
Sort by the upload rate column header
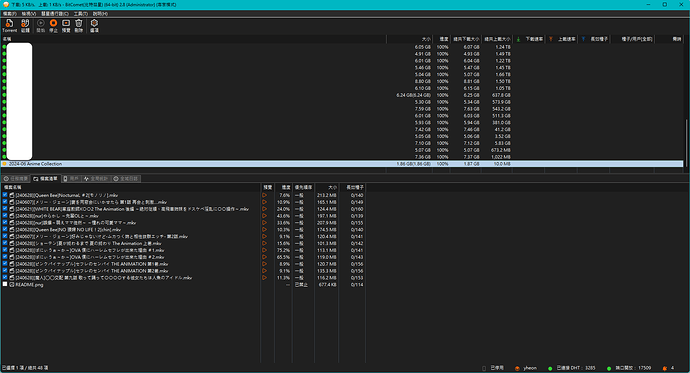tap(562, 39)
